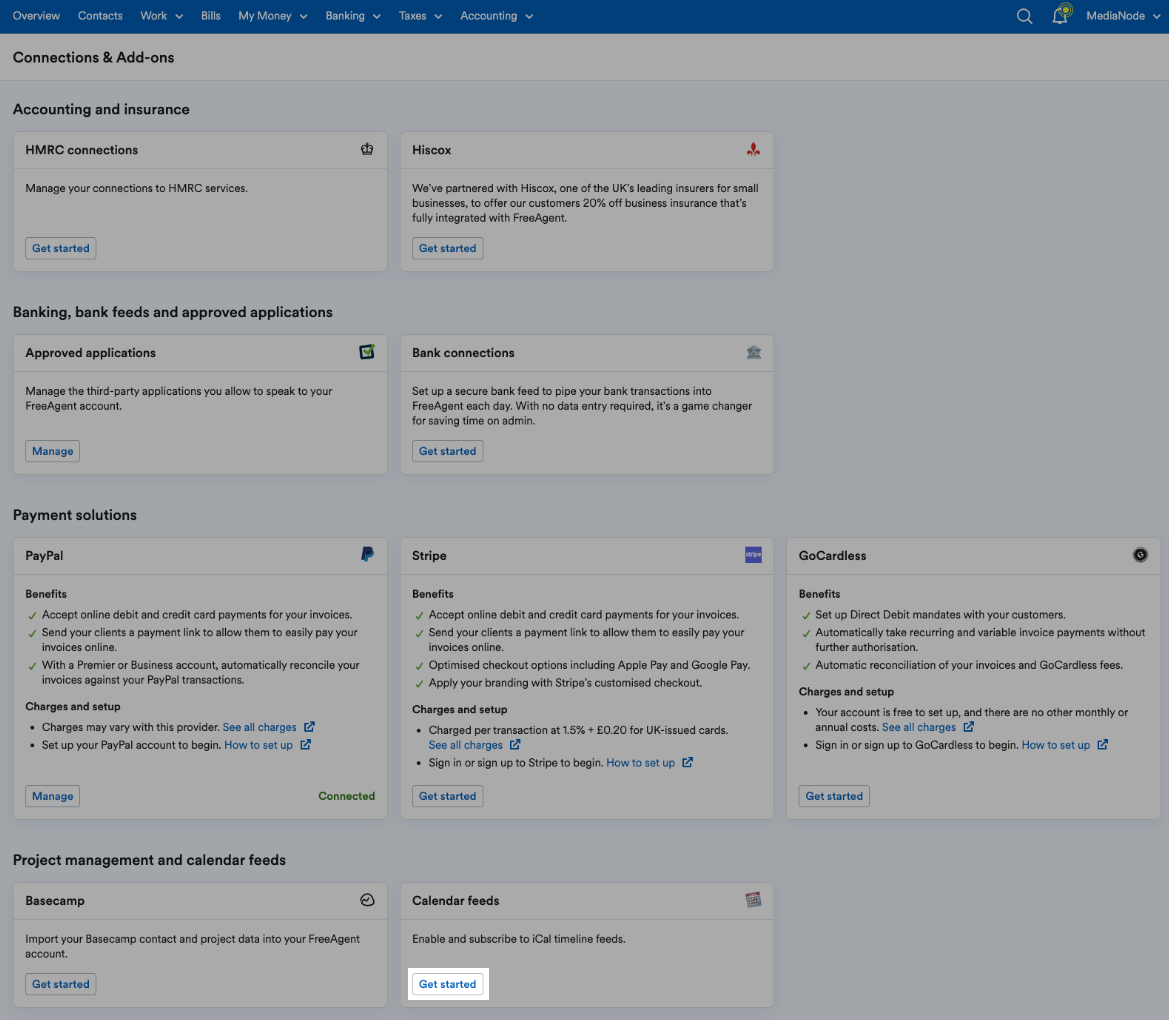The height and width of the screenshot is (1020, 1169).
Task: Open the MediaNode account dropdown
Action: [x=1124, y=16]
